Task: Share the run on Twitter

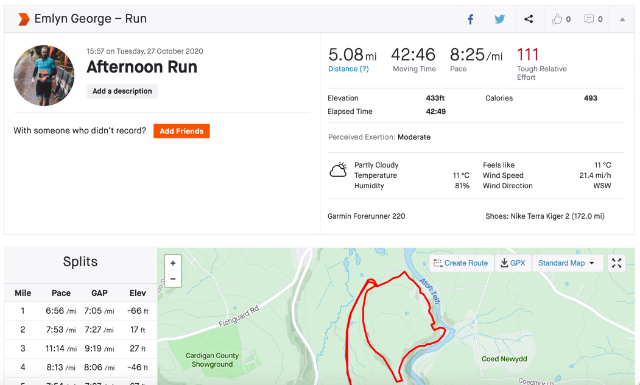Action: pyautogui.click(x=500, y=19)
